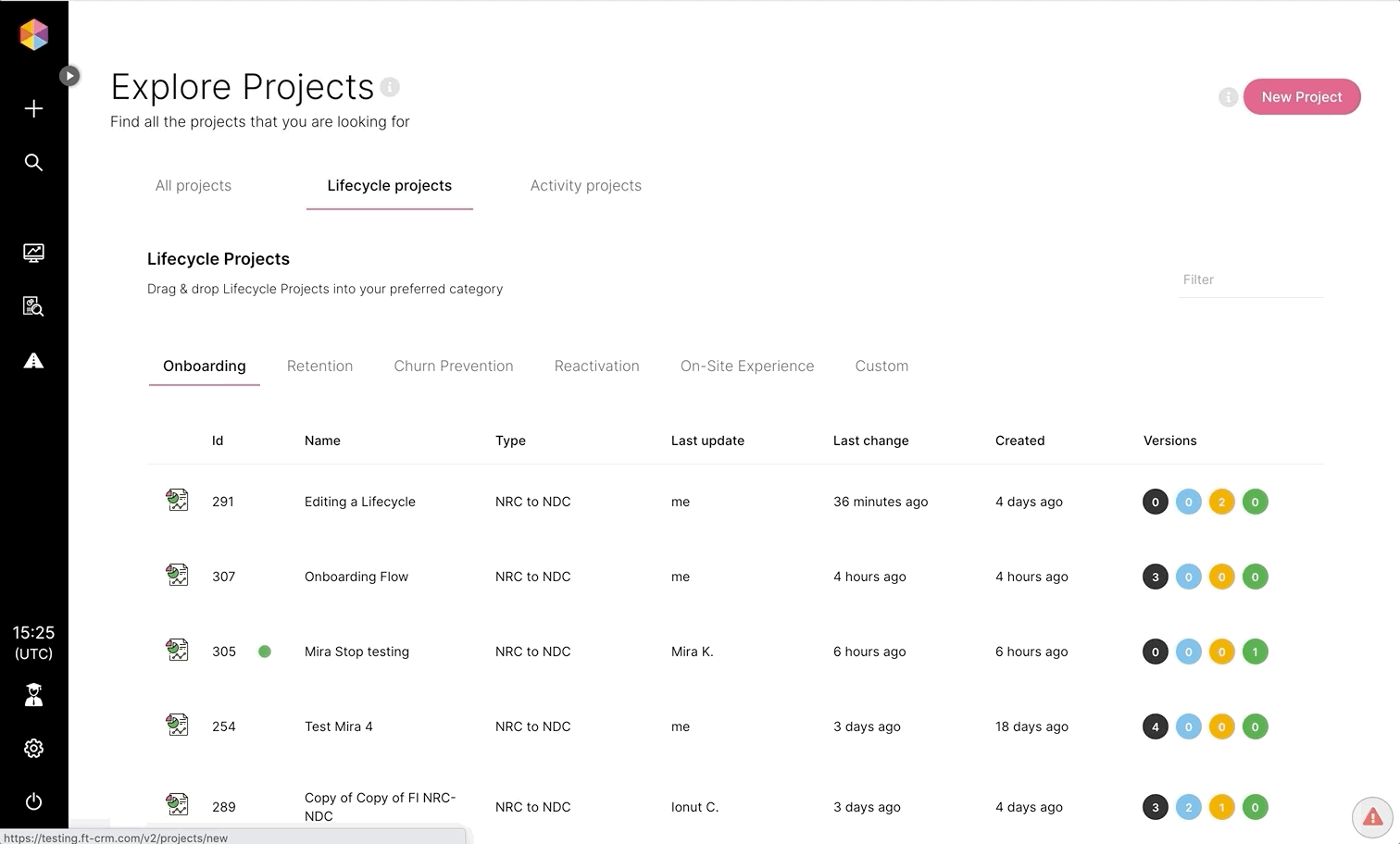Open alerts triangle icon in sidebar

coord(33,361)
